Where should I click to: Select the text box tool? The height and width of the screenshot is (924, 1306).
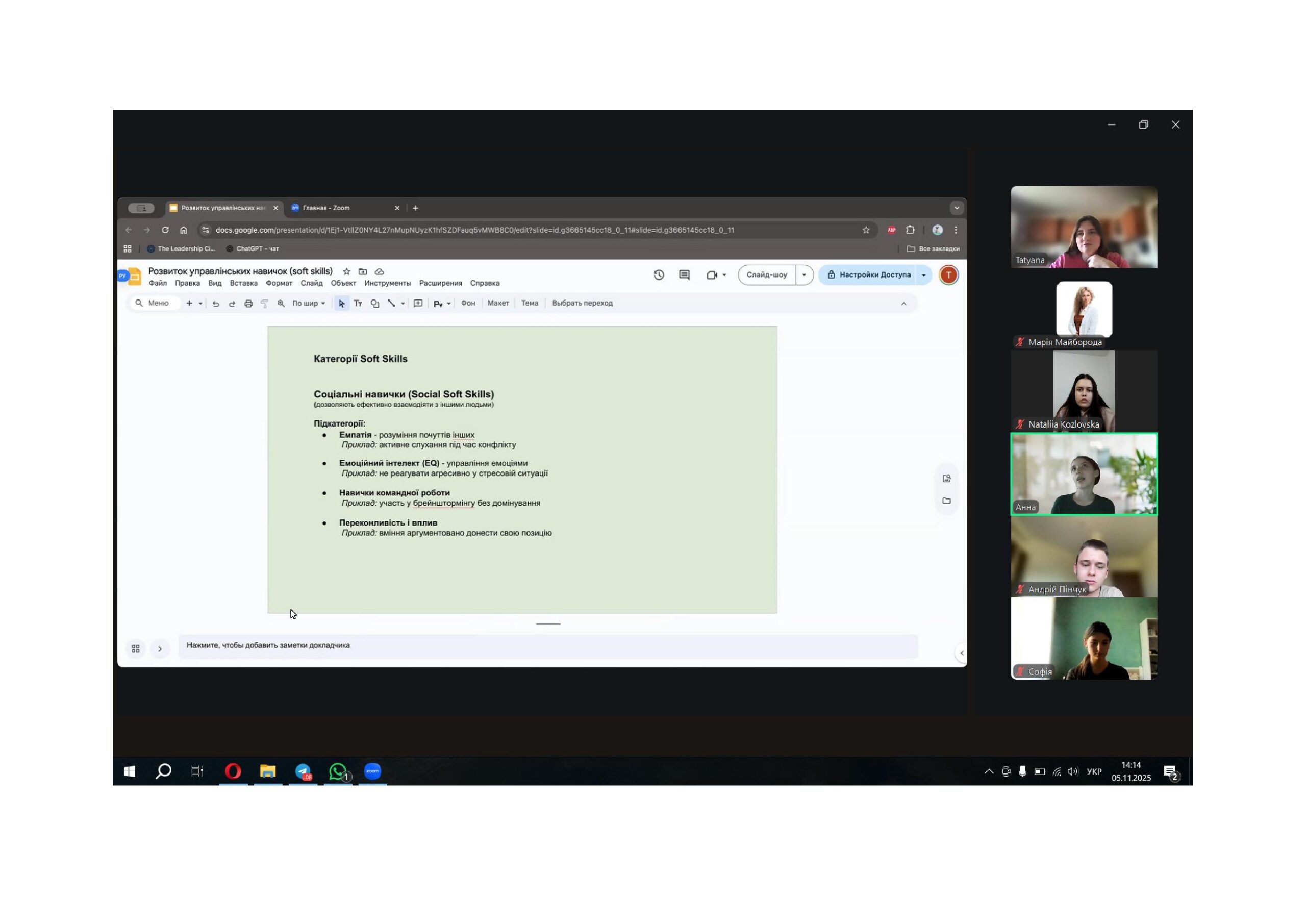click(x=358, y=303)
